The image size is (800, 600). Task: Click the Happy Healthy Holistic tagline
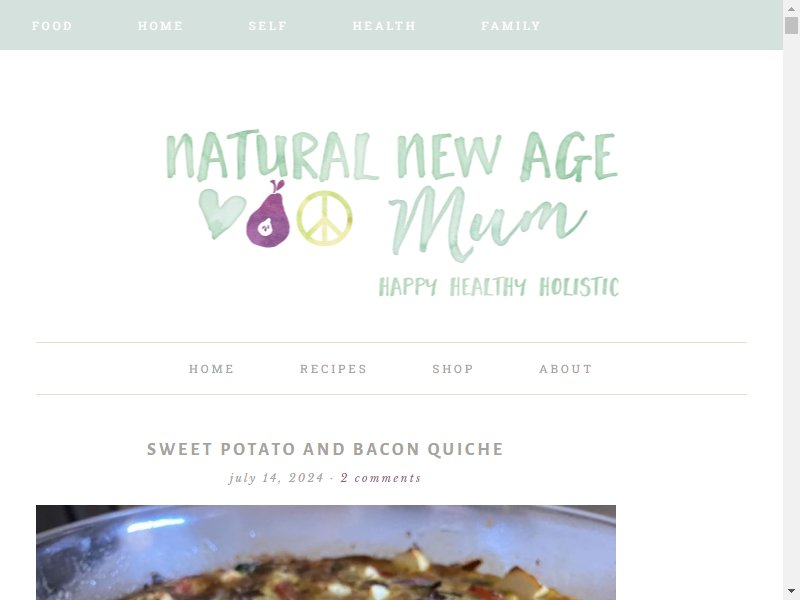click(x=498, y=287)
